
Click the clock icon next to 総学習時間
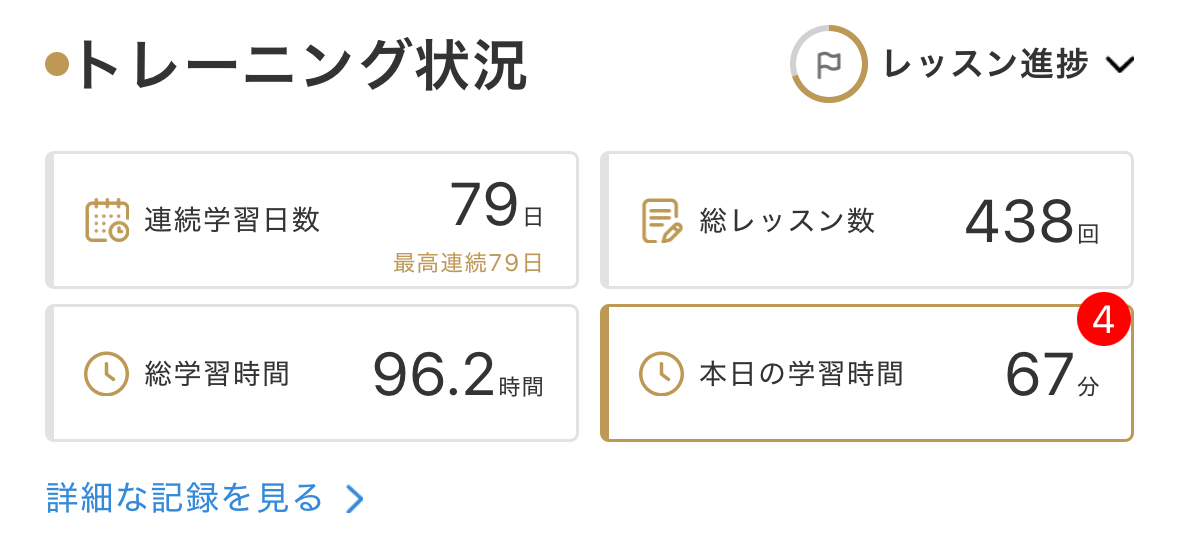tap(106, 373)
